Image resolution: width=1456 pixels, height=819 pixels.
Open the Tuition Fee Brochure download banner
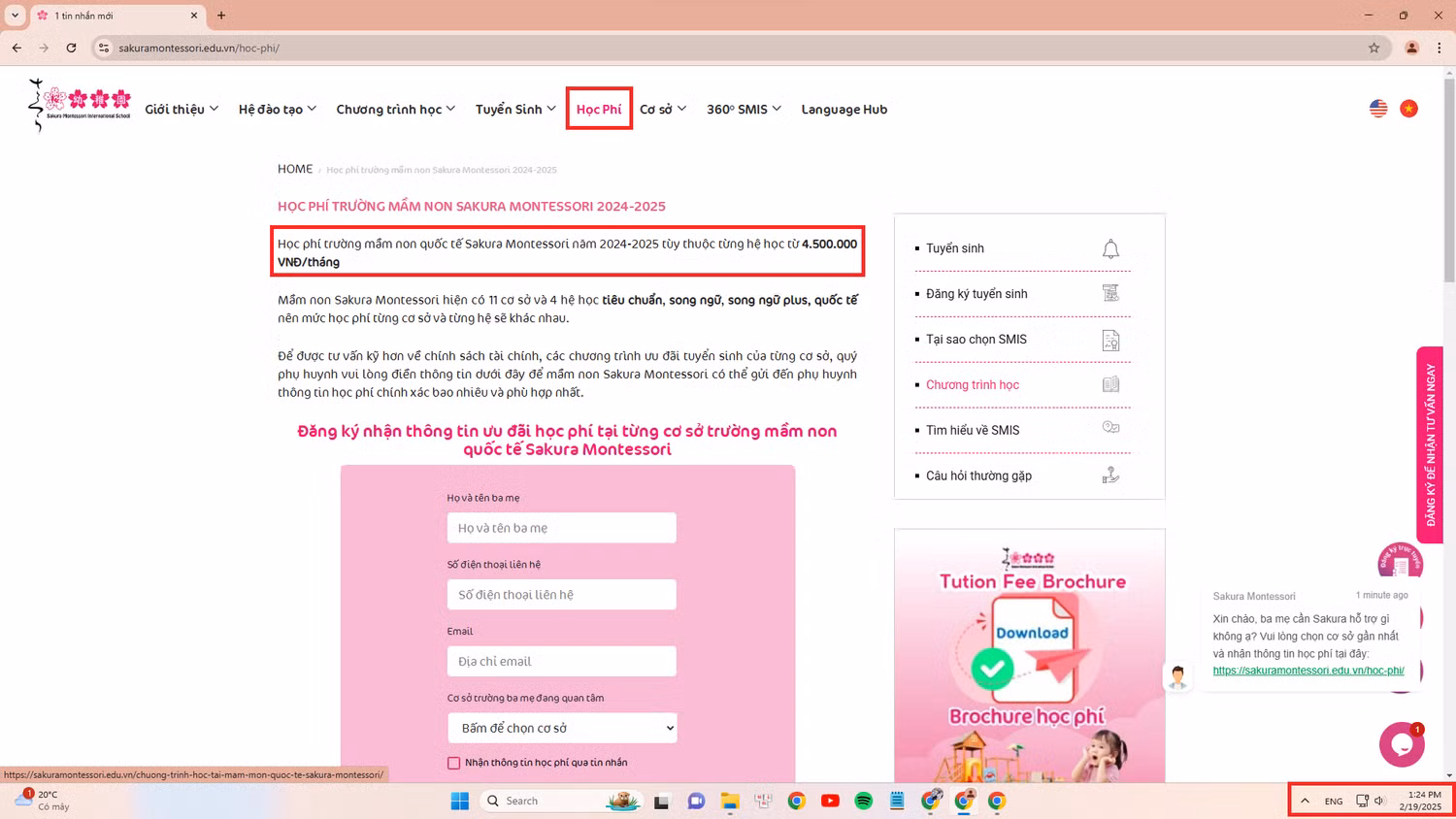click(x=1030, y=656)
